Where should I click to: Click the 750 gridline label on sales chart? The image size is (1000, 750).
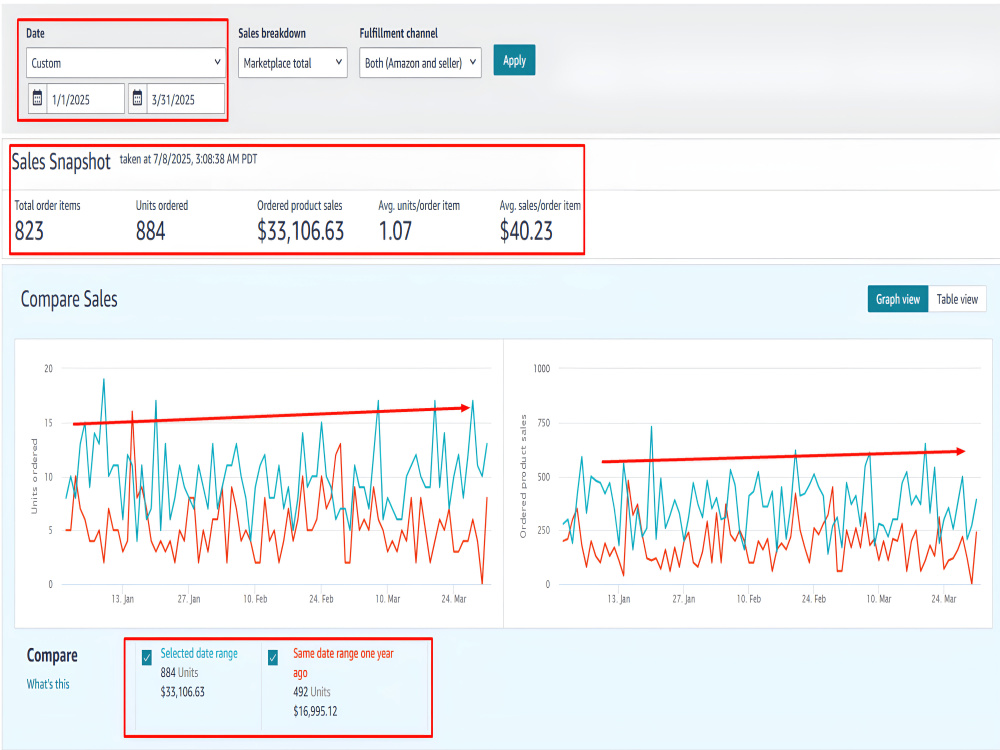pos(543,423)
